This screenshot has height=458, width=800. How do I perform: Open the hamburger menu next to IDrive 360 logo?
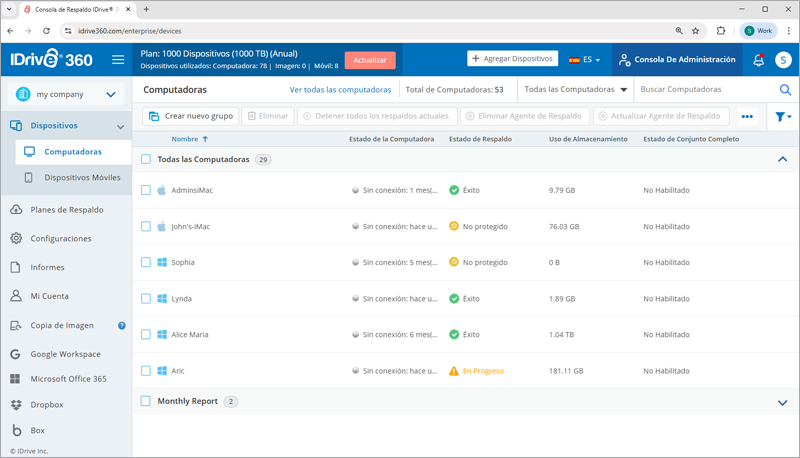click(118, 60)
